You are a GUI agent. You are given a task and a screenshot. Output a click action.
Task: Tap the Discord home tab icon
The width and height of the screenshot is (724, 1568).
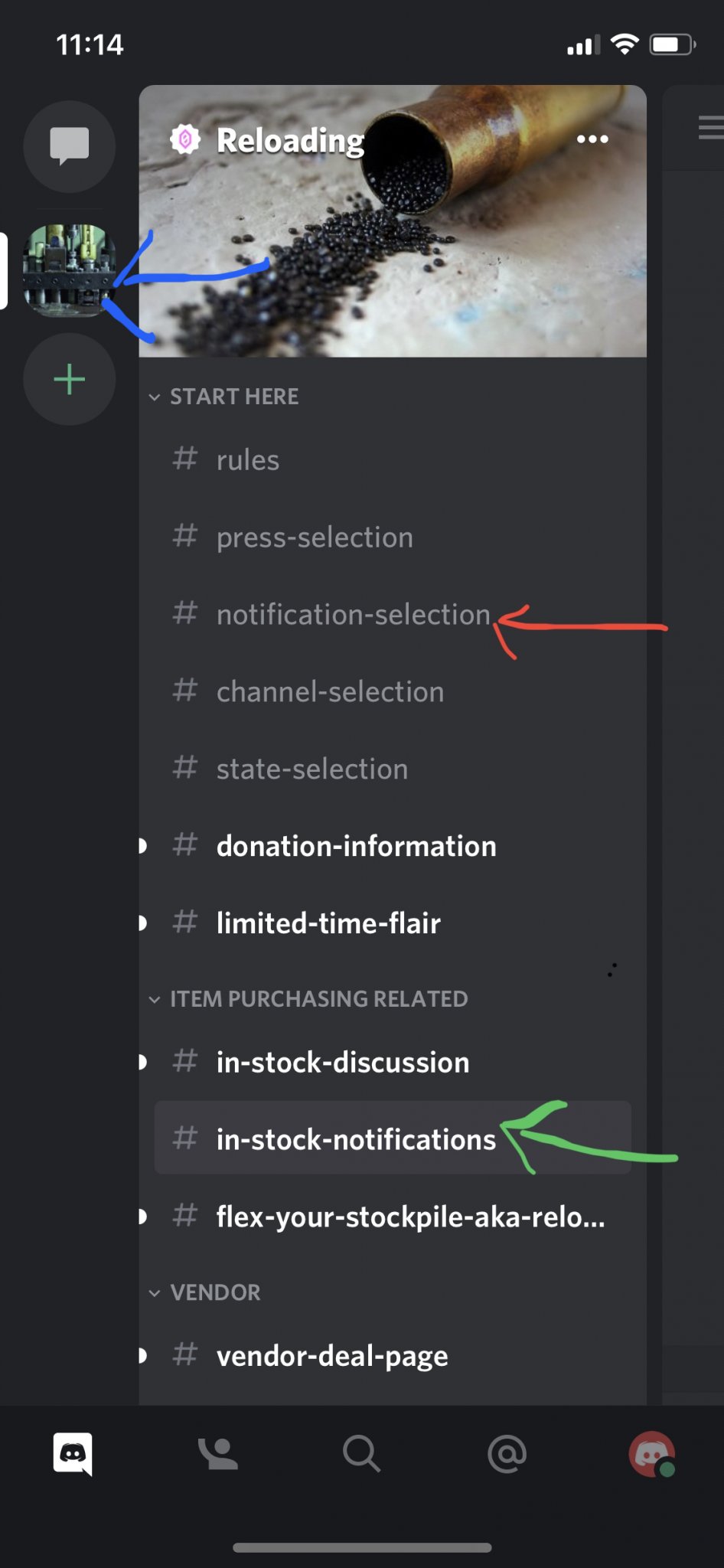tap(73, 1453)
